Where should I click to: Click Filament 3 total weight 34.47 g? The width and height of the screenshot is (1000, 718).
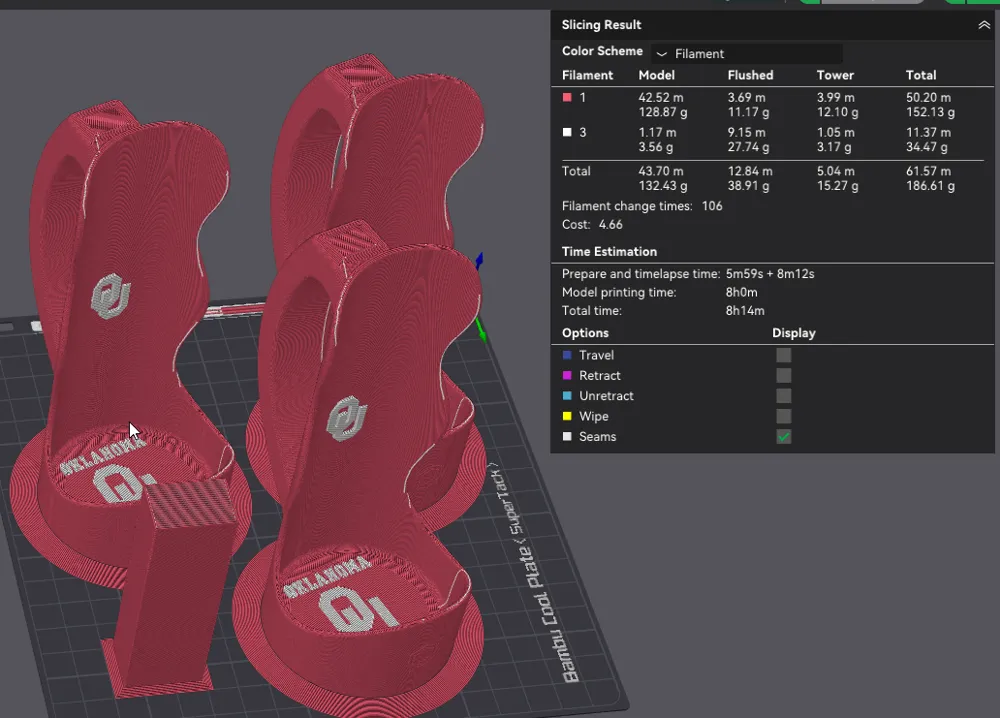(x=927, y=147)
